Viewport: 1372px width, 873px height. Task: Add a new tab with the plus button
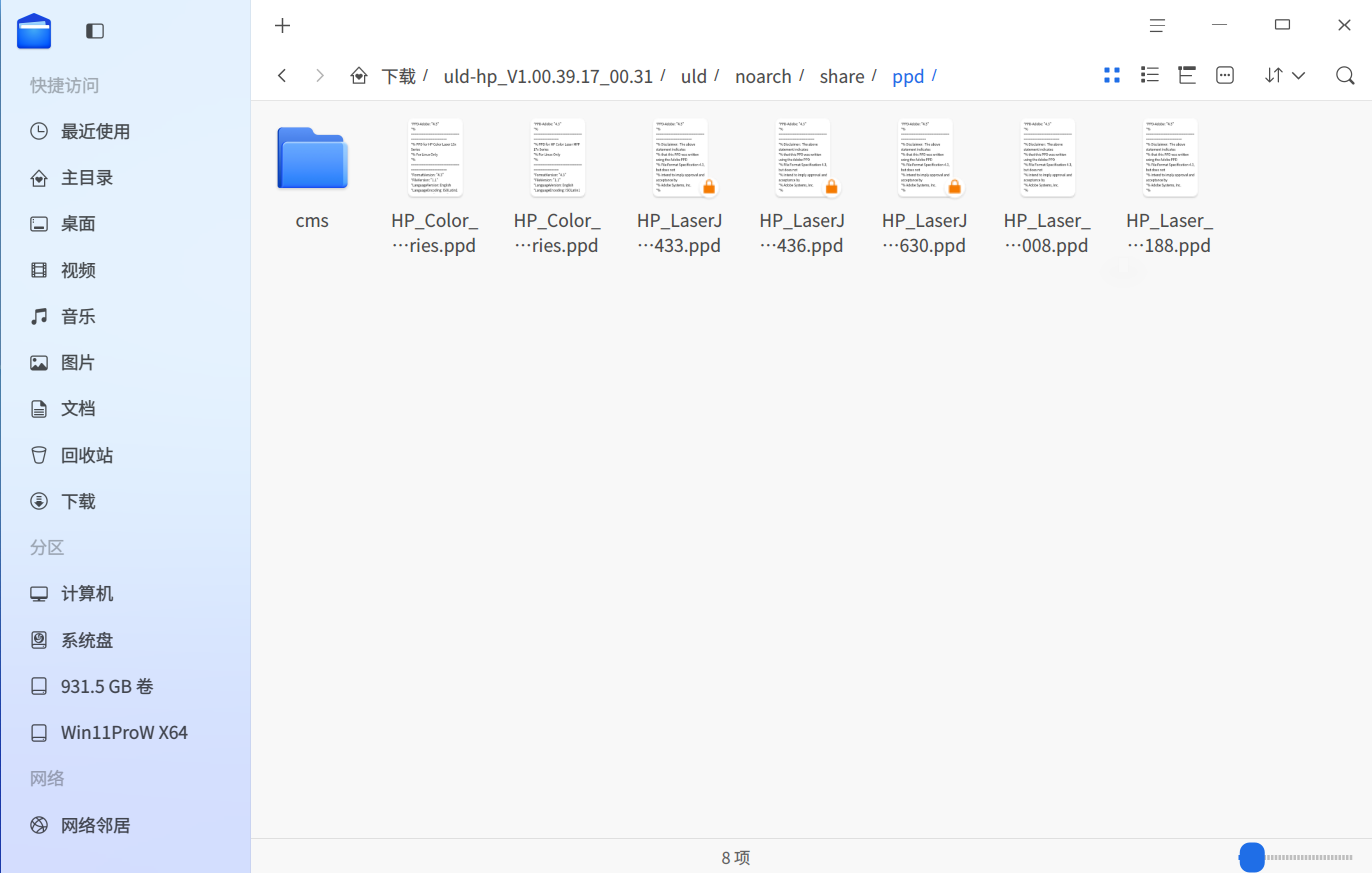pos(283,25)
